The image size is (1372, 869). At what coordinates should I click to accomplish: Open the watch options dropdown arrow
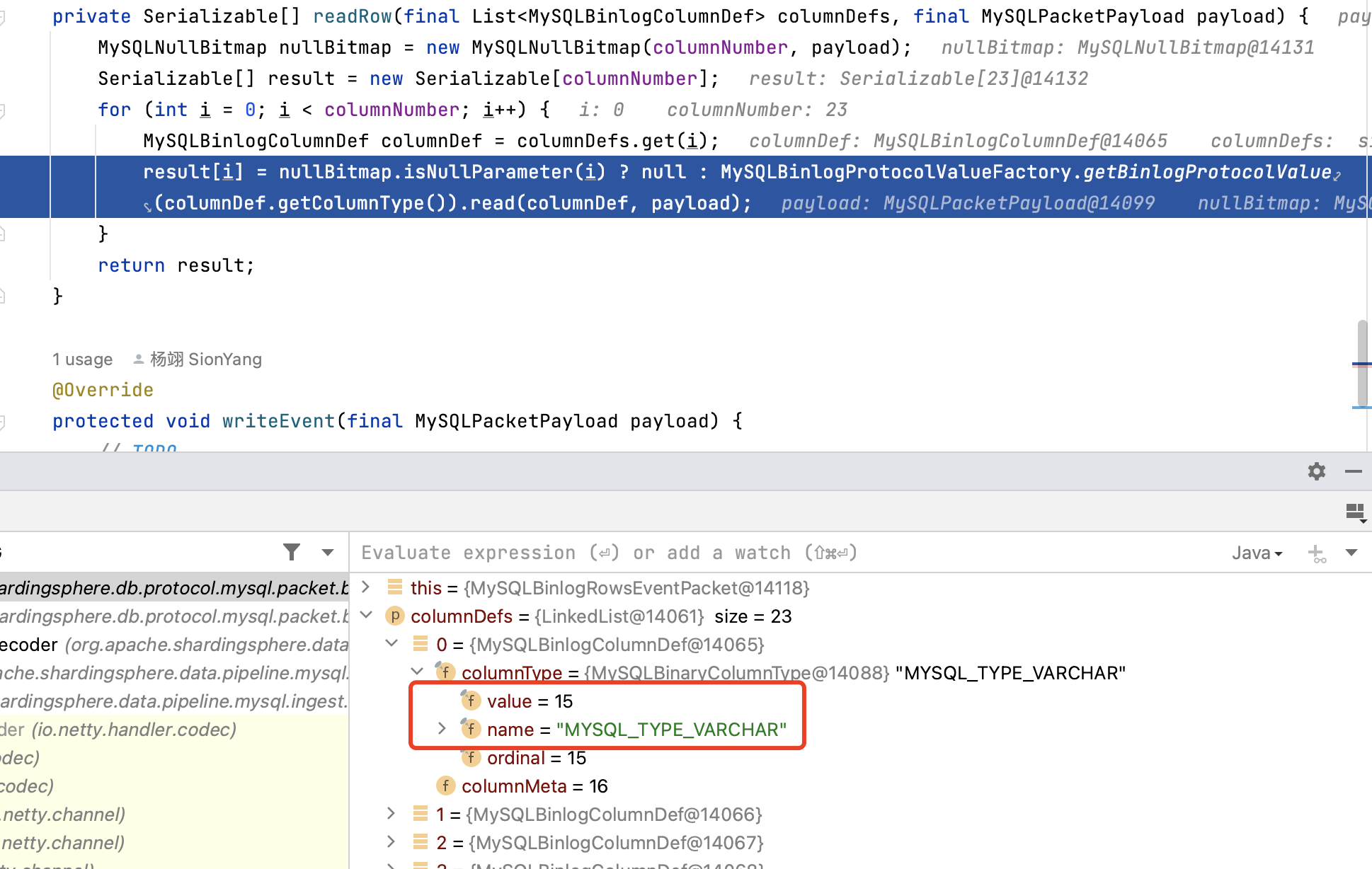click(1351, 553)
